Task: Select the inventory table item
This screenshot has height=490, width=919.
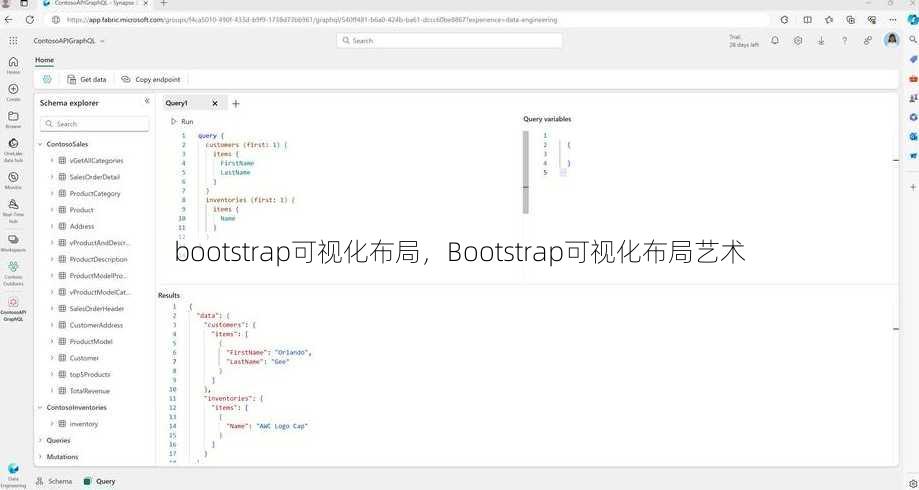Action: [x=83, y=424]
